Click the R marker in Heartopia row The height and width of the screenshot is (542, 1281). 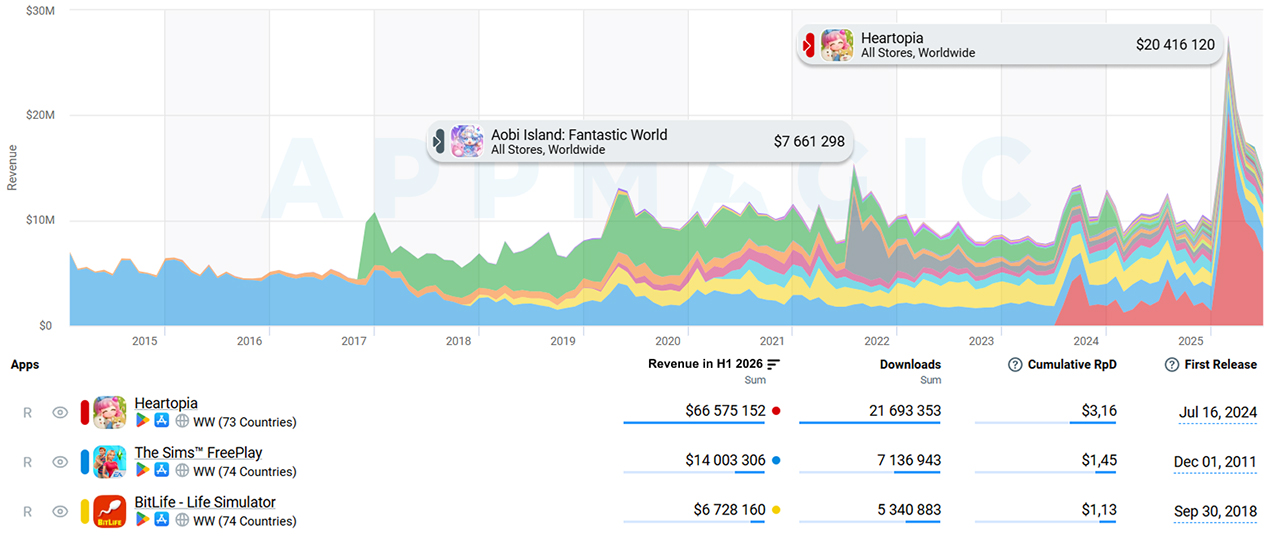(x=28, y=412)
